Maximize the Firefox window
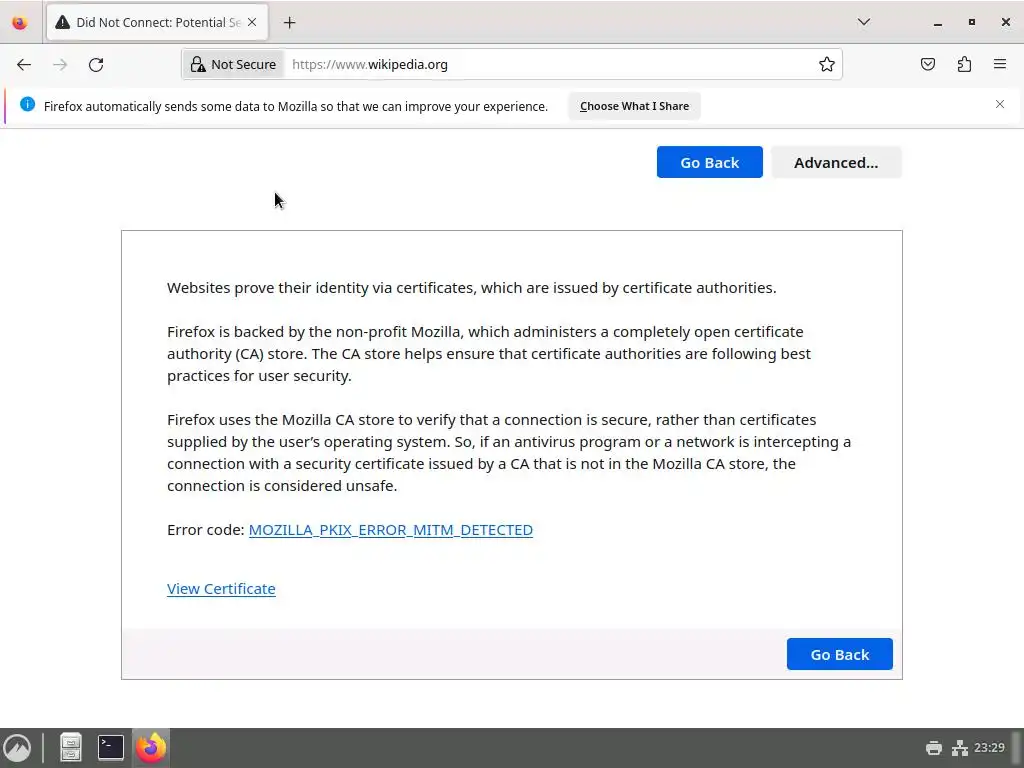This screenshot has width=1024, height=768. 972,22
